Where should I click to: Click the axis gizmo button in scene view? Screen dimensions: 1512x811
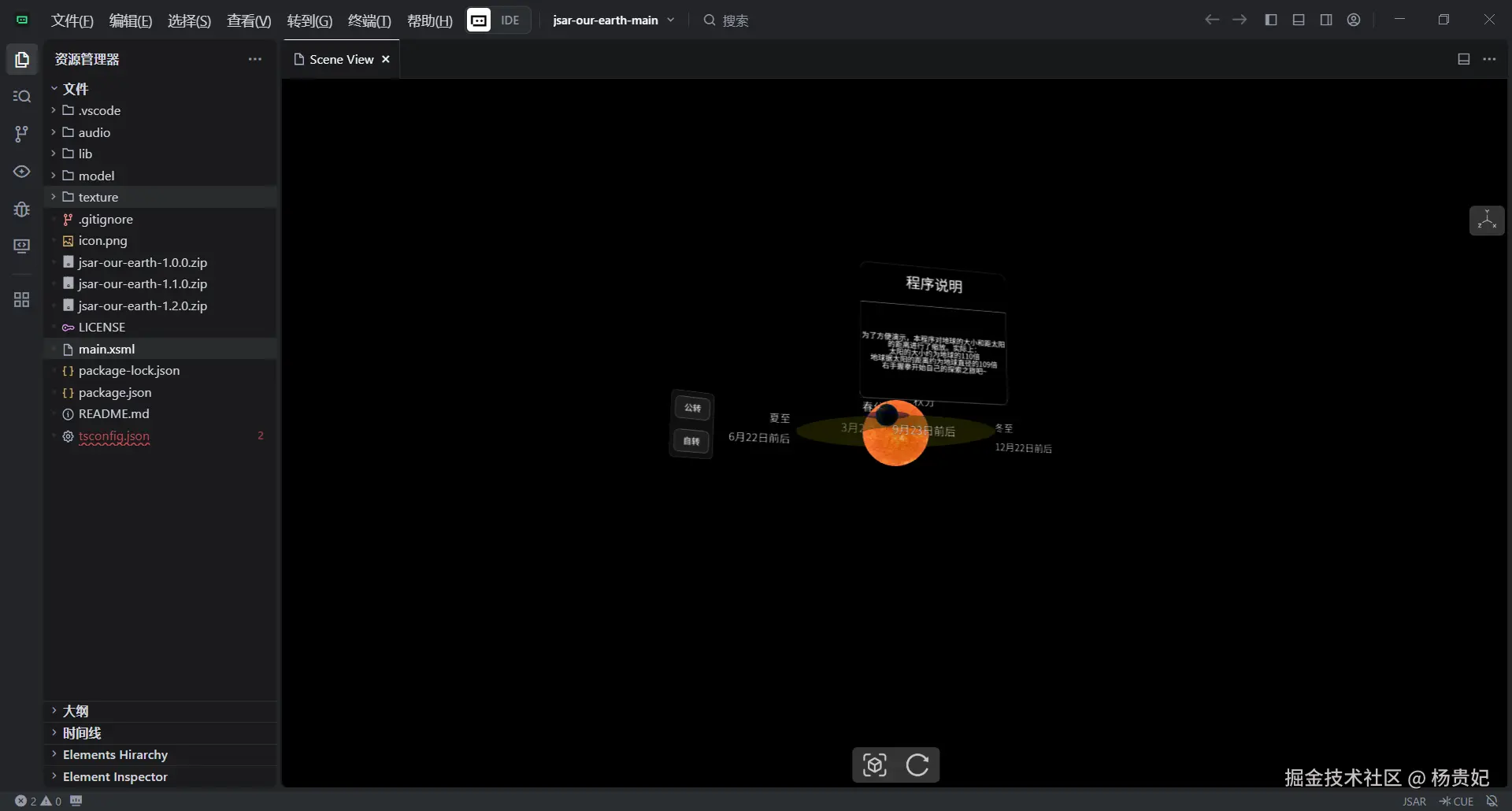click(1487, 220)
